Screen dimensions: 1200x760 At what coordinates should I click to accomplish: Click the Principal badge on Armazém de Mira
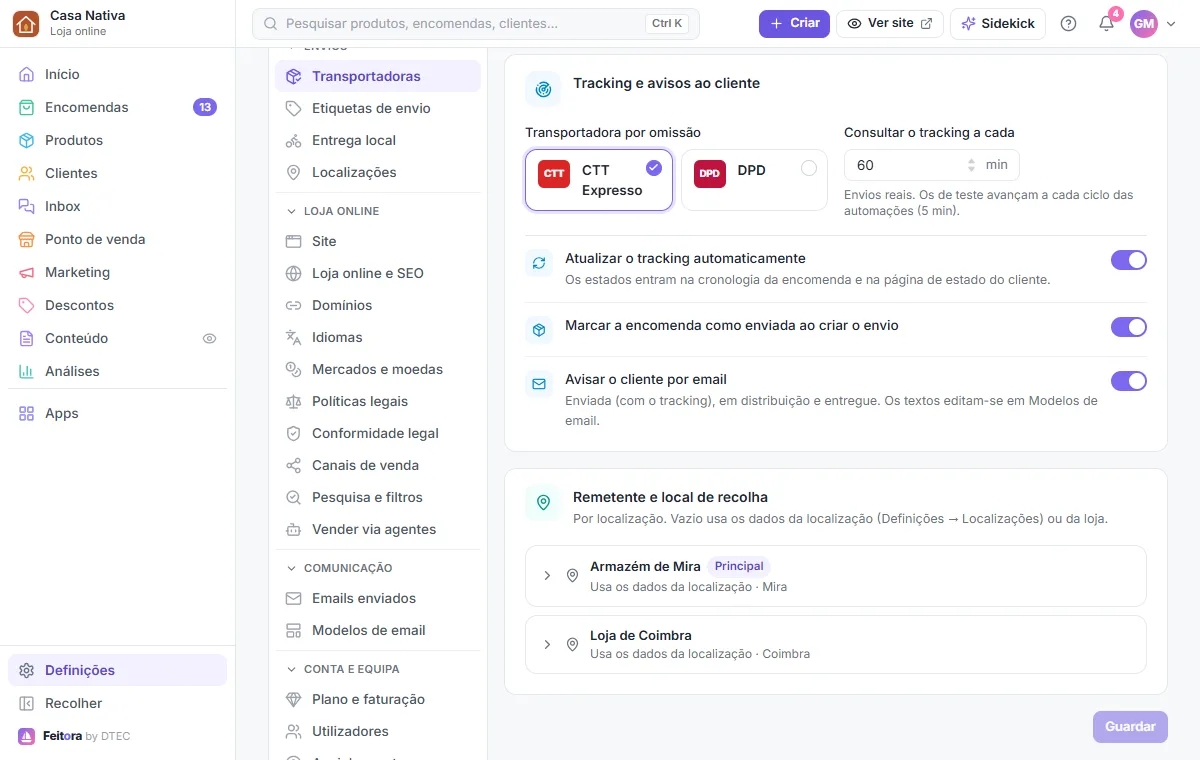pos(739,566)
